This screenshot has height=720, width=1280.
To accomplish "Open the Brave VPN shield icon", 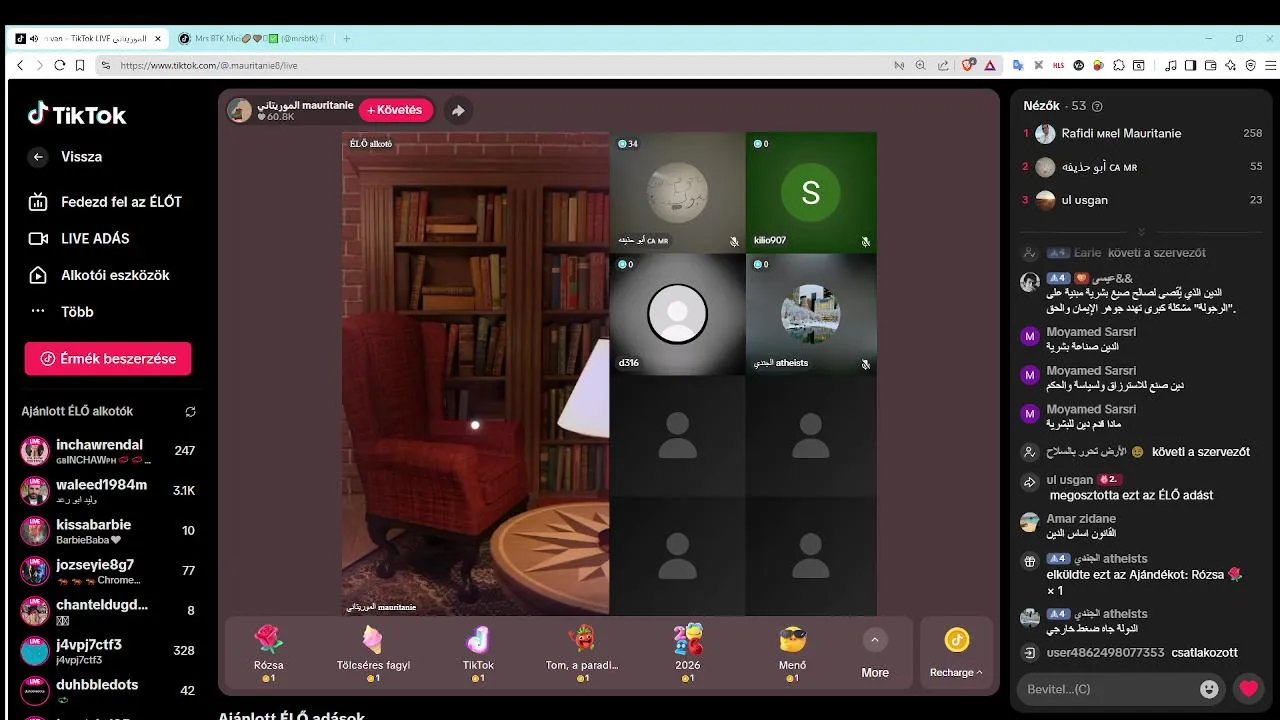I will (1249, 65).
